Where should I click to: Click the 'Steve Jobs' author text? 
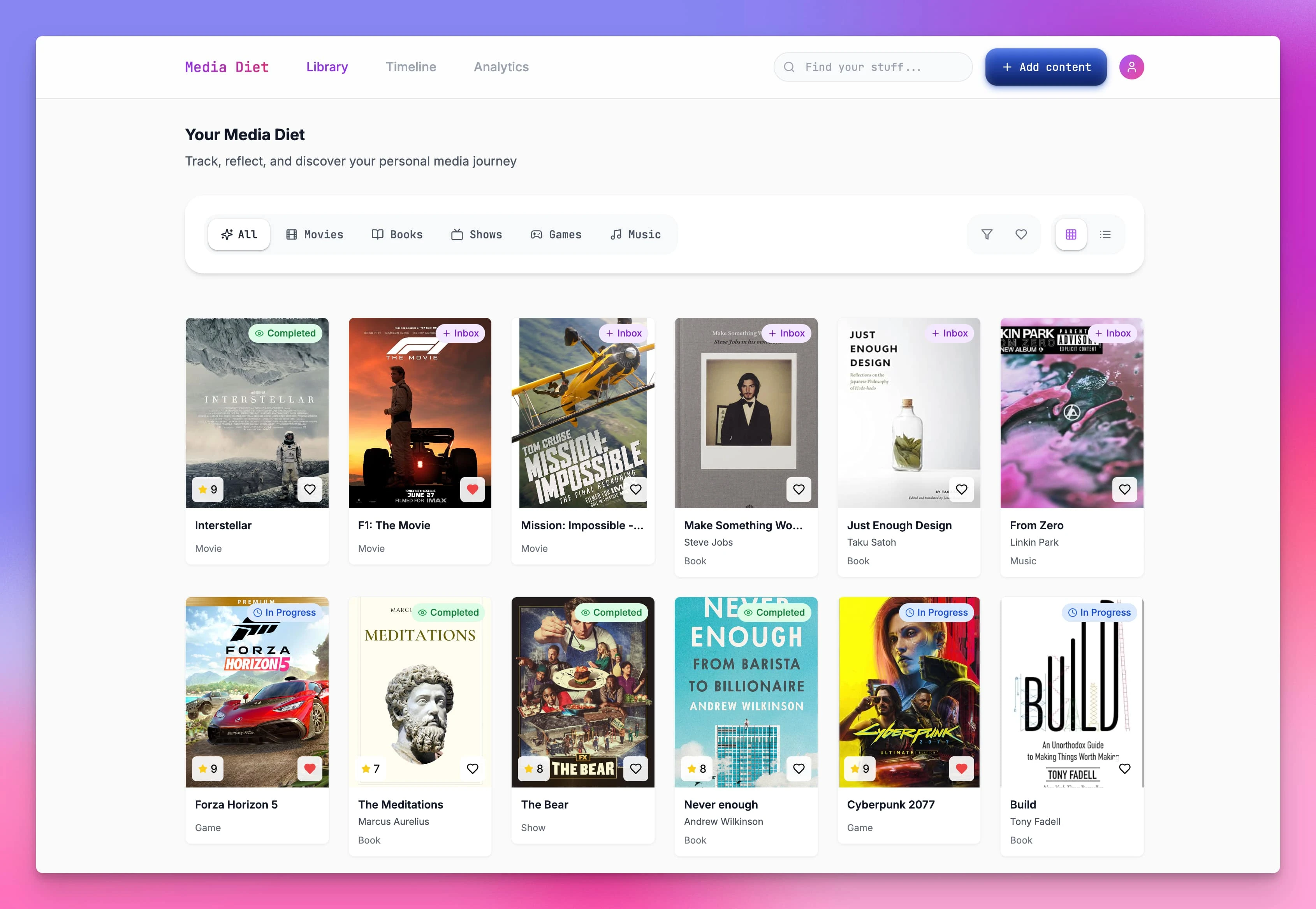coord(708,542)
